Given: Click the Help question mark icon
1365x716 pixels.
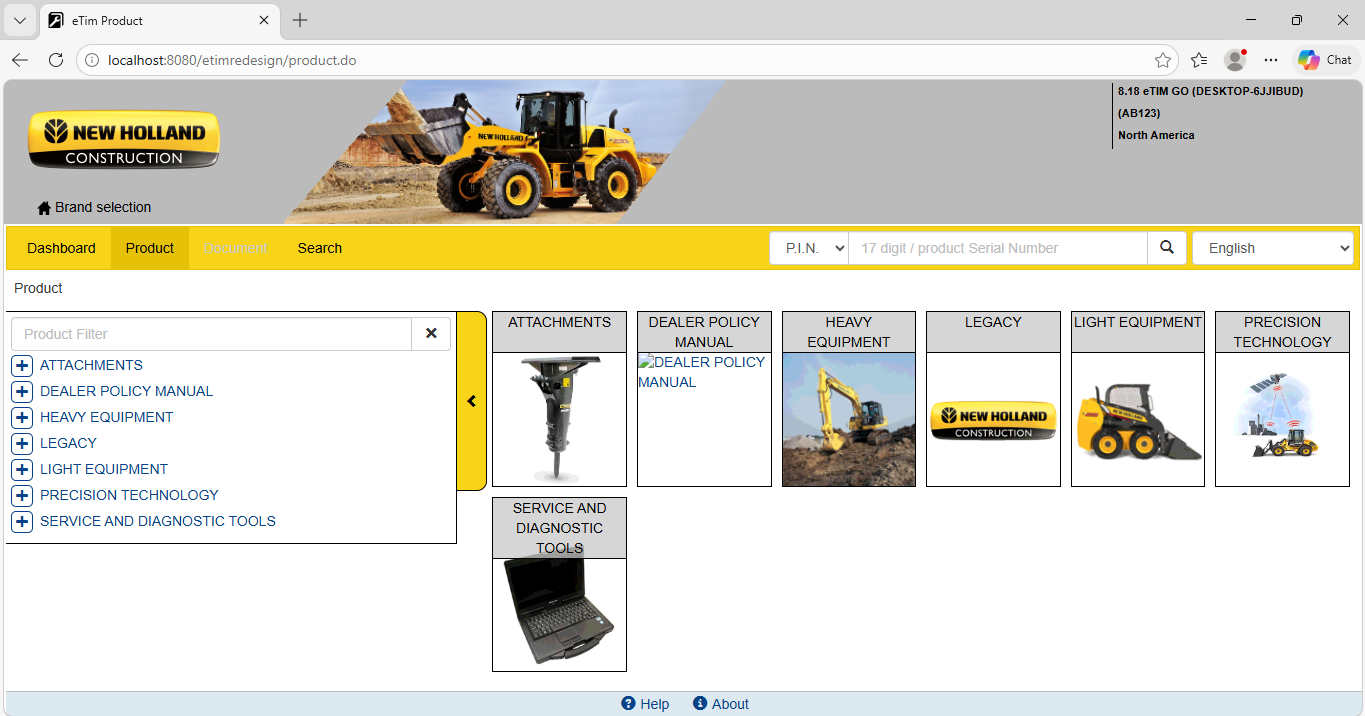Looking at the screenshot, I should pos(628,704).
